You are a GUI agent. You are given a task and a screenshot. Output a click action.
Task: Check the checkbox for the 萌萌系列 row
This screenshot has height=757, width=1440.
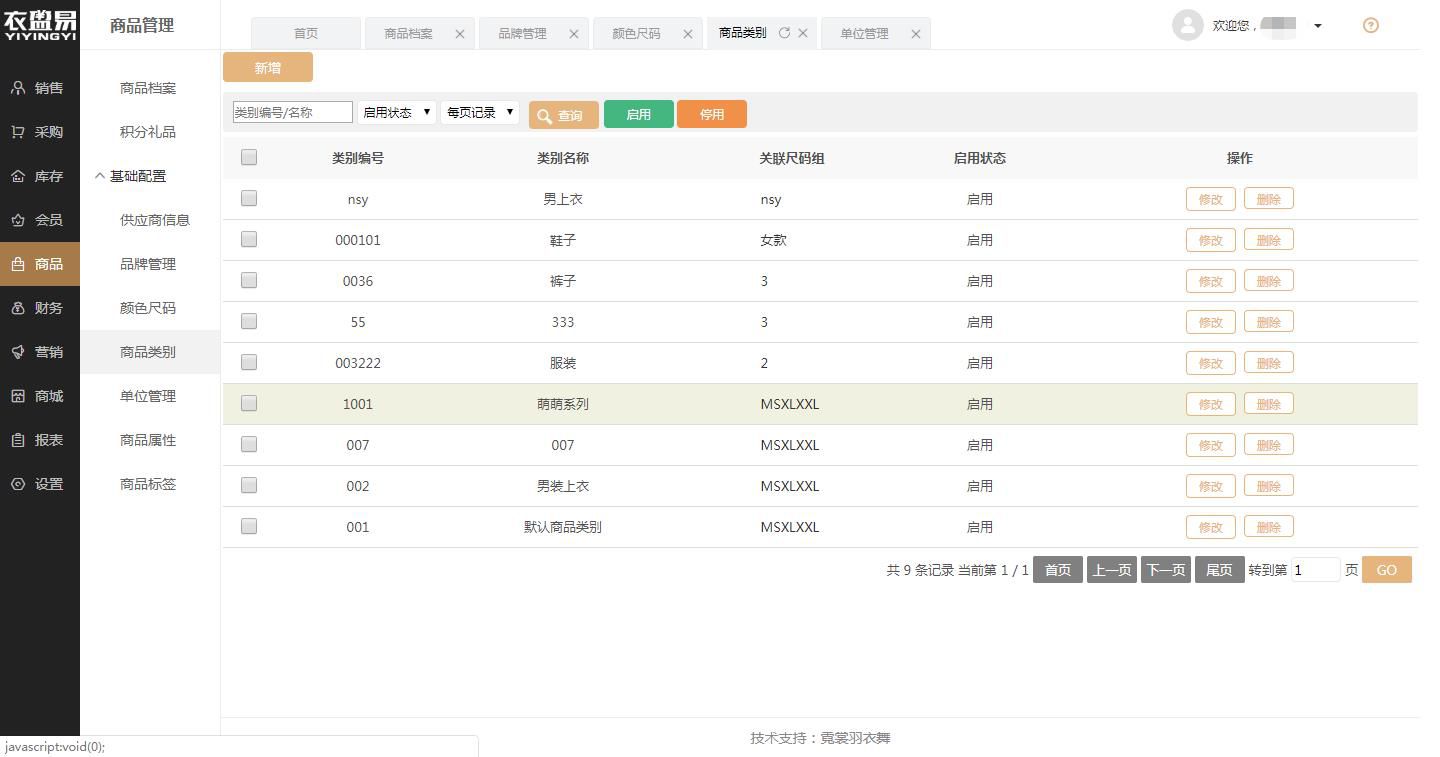tap(248, 403)
